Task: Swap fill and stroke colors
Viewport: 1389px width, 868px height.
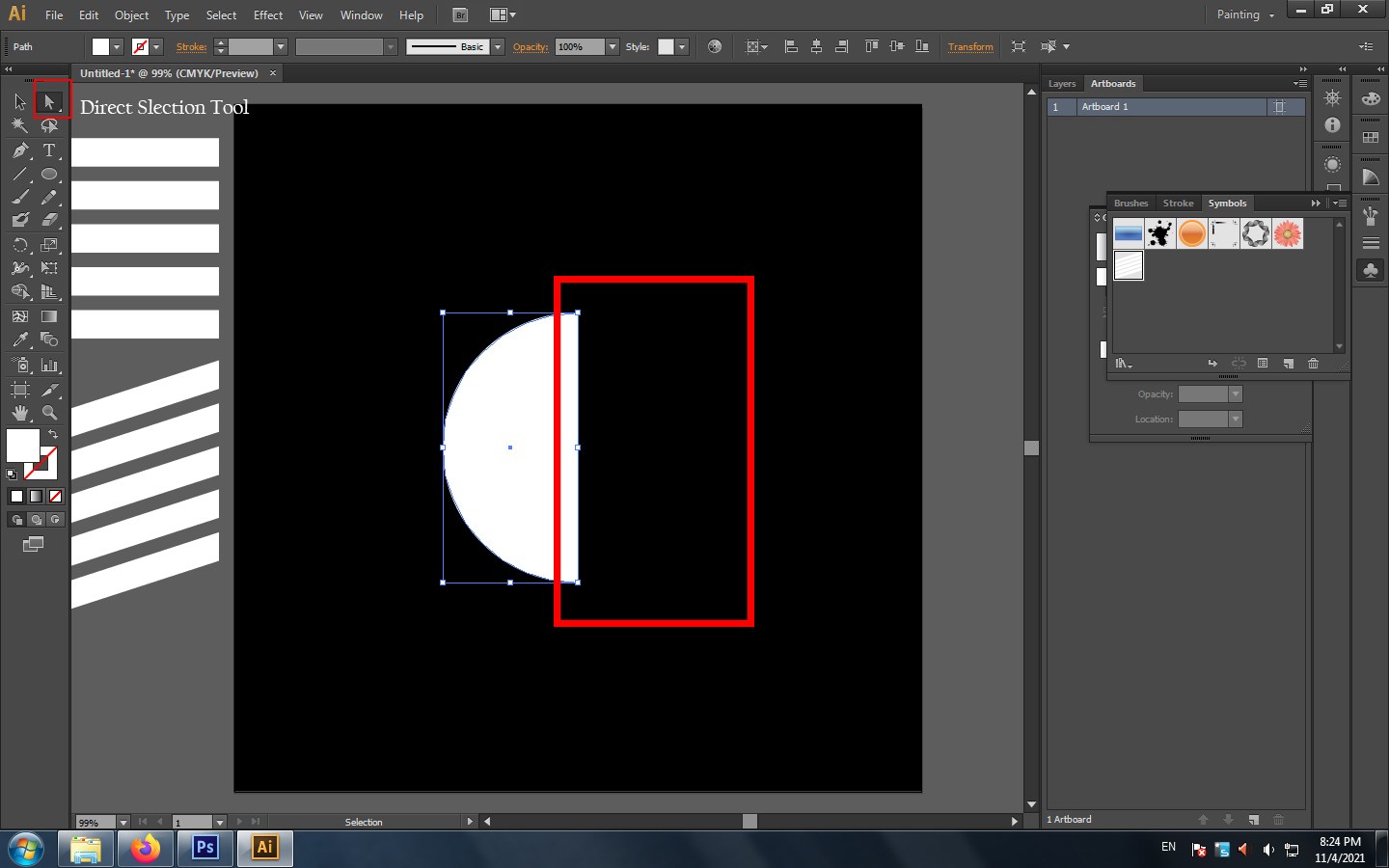Action: [53, 435]
